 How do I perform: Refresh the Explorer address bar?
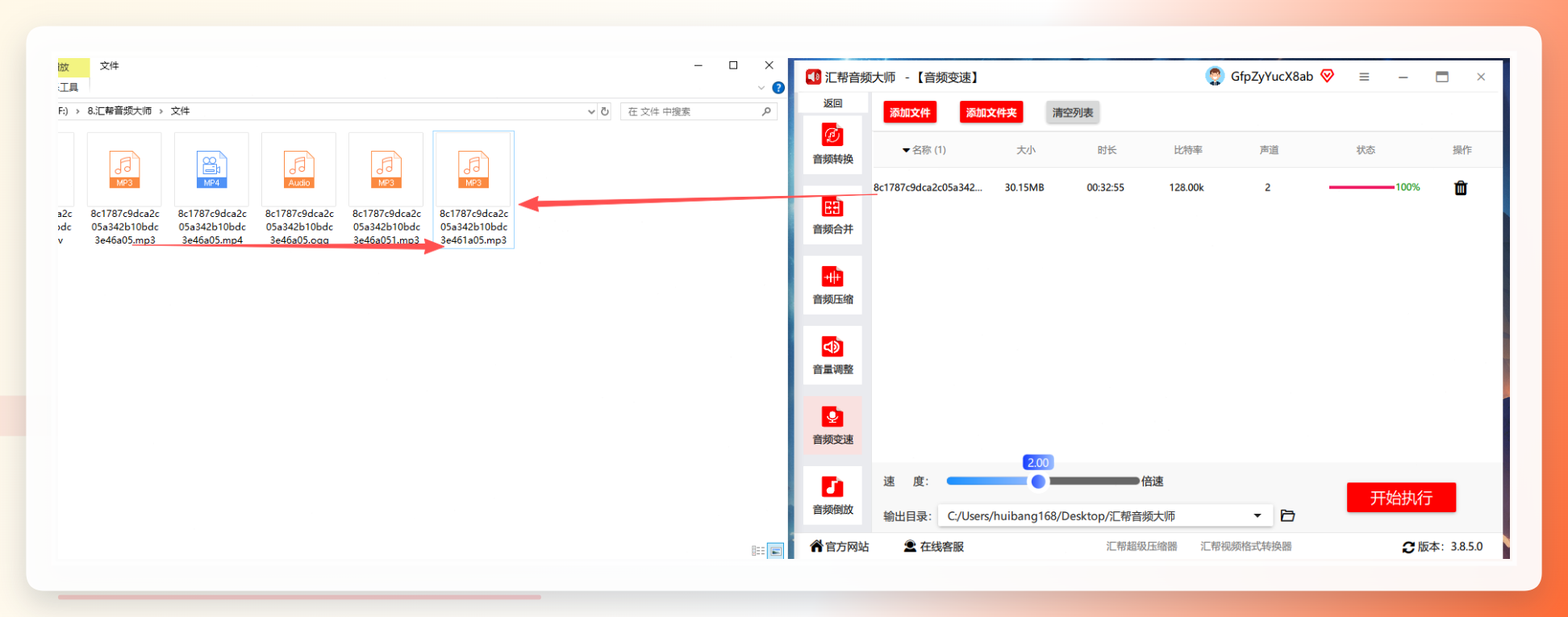click(605, 111)
